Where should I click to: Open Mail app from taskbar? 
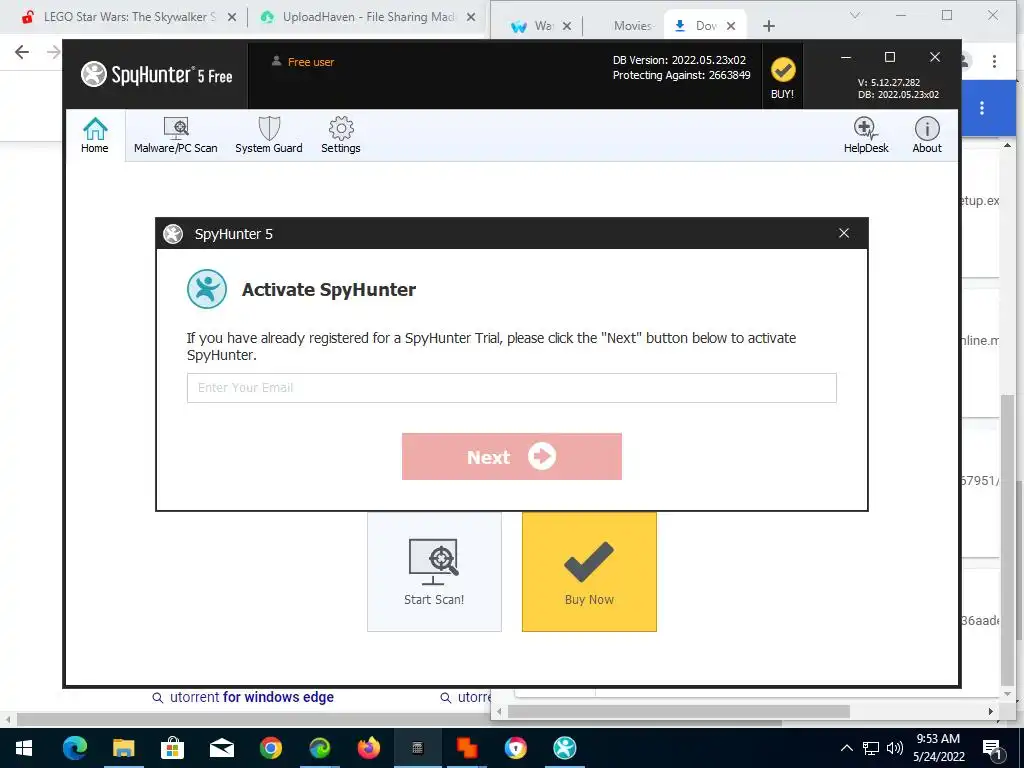point(221,748)
